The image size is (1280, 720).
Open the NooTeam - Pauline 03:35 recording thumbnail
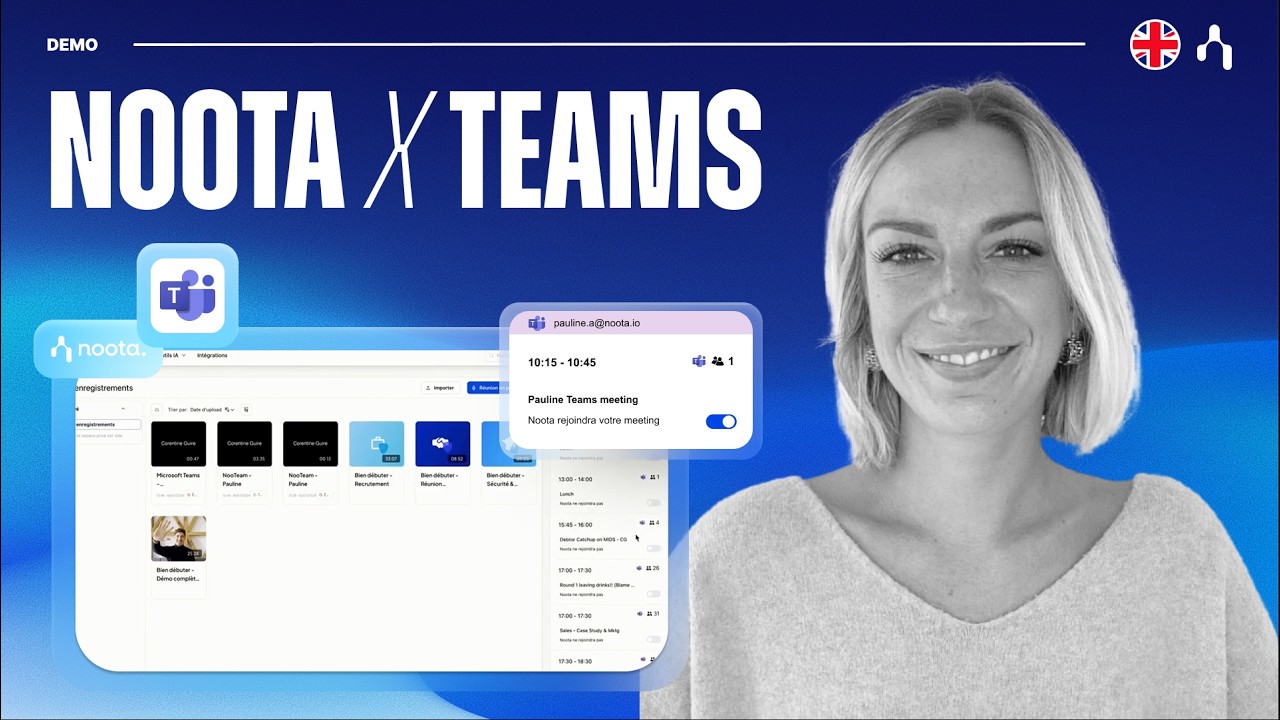click(244, 444)
